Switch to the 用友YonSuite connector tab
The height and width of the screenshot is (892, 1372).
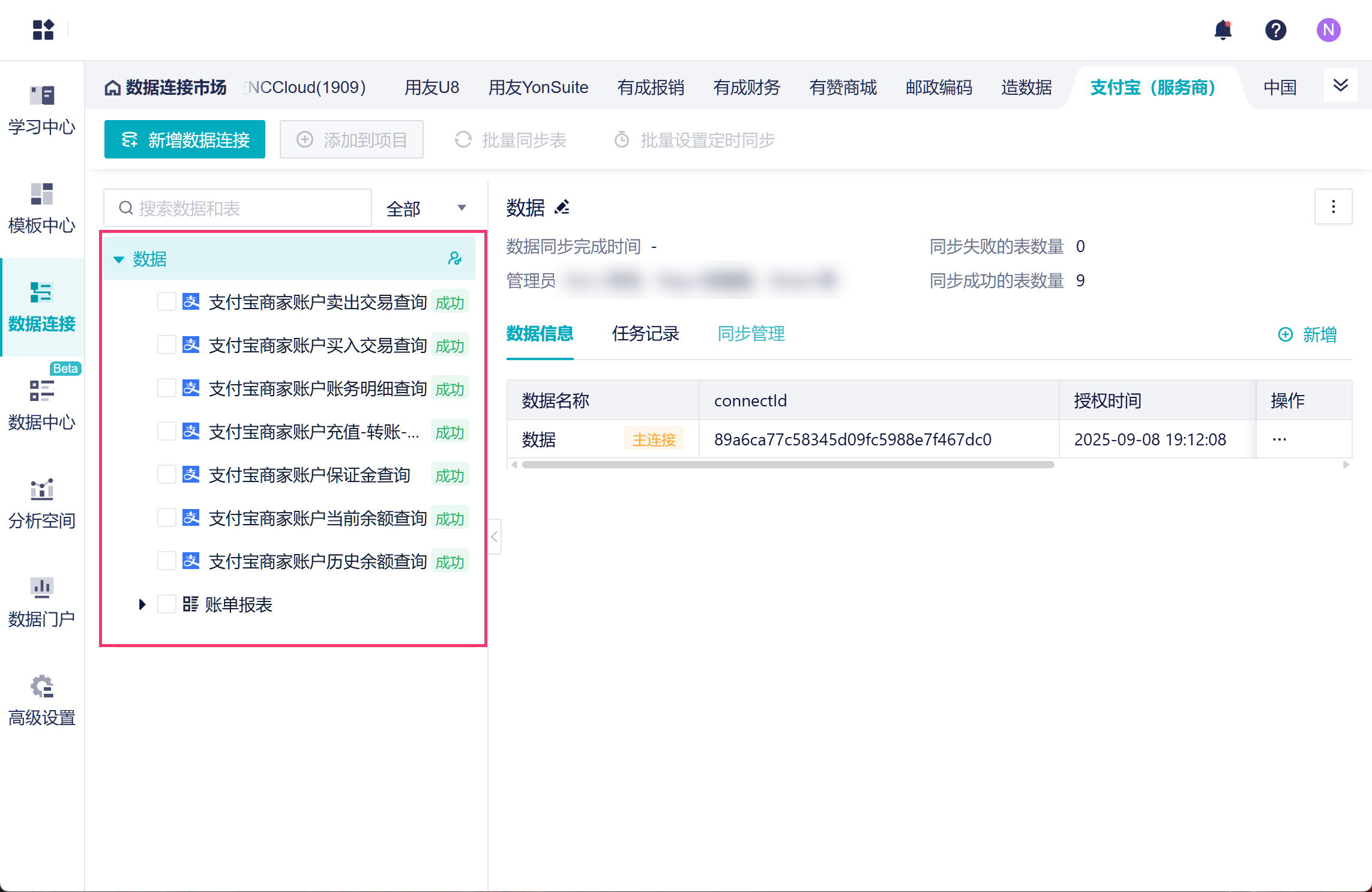point(538,88)
